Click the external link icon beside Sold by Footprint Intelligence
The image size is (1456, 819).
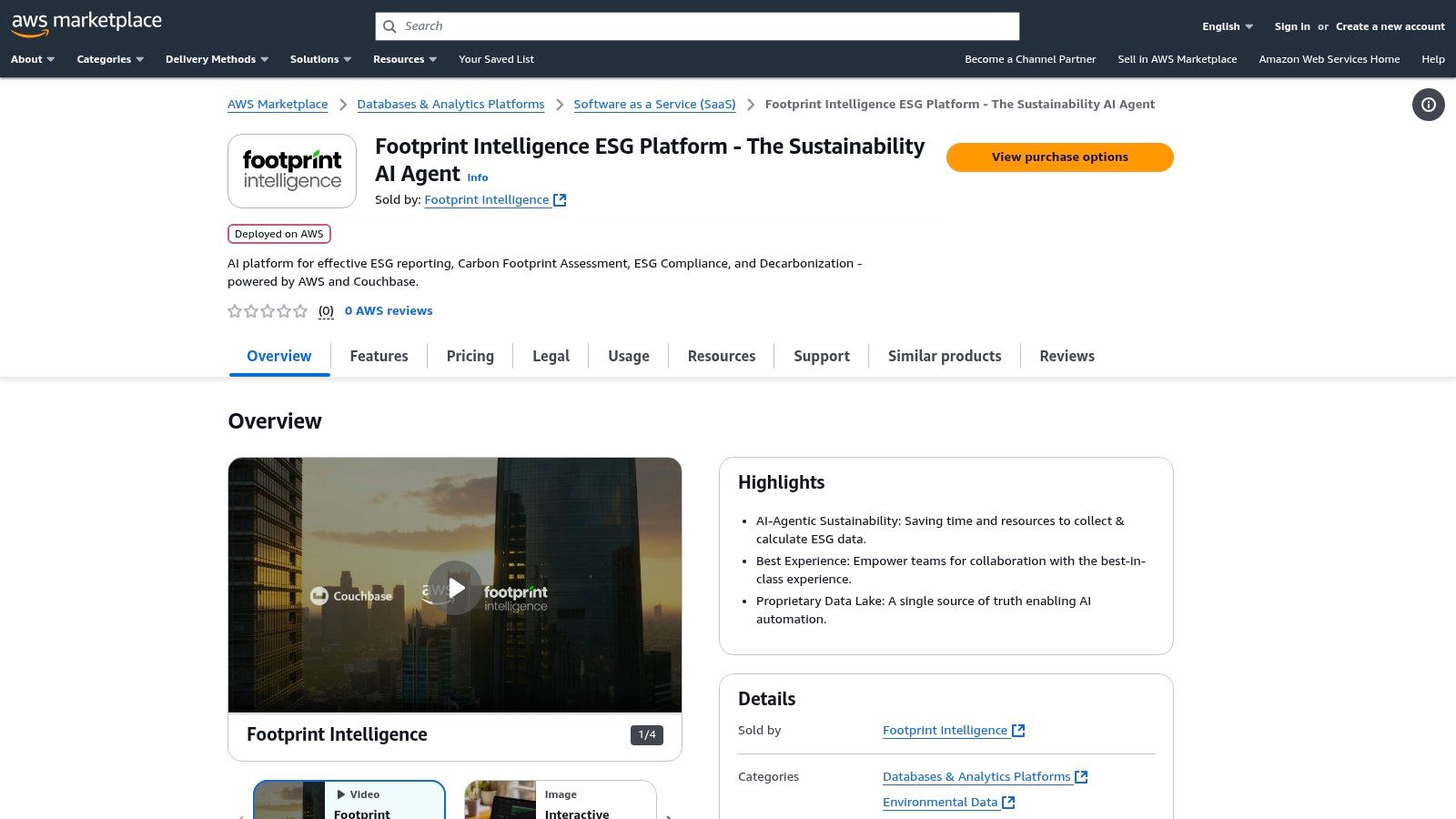(x=560, y=200)
